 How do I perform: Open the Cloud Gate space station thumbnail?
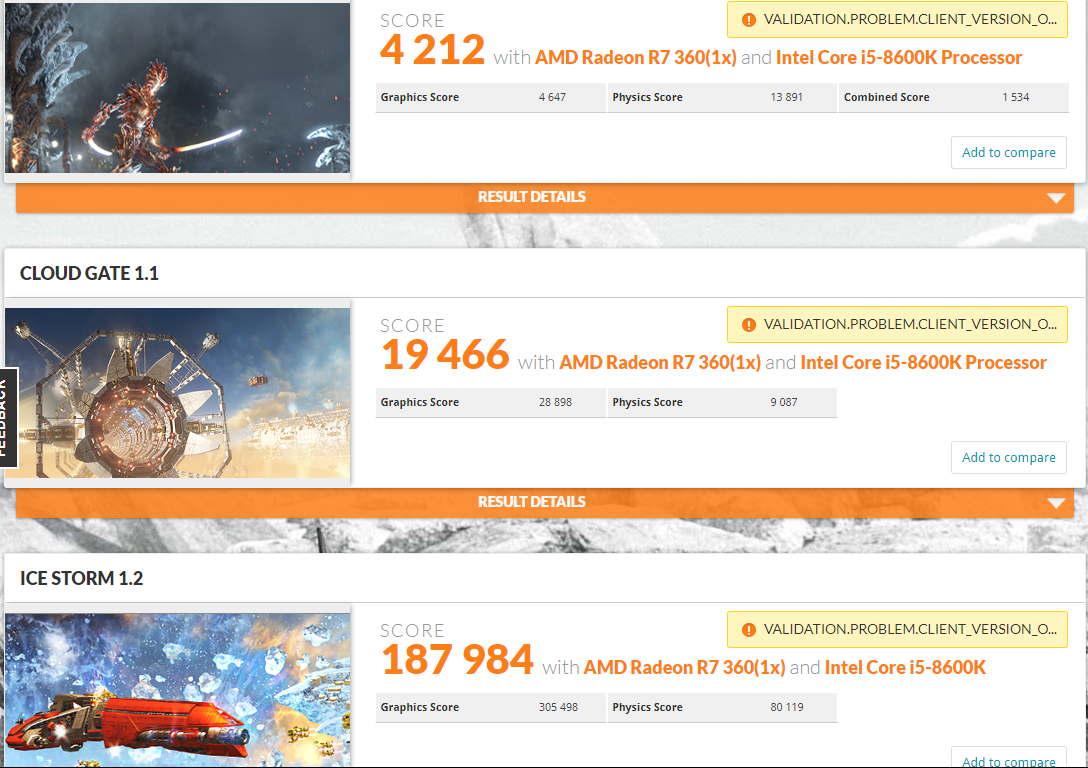[178, 393]
